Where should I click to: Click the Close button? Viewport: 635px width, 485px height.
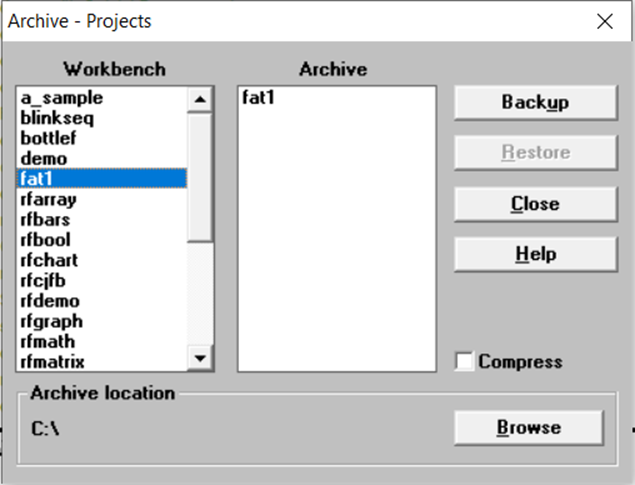pos(536,204)
